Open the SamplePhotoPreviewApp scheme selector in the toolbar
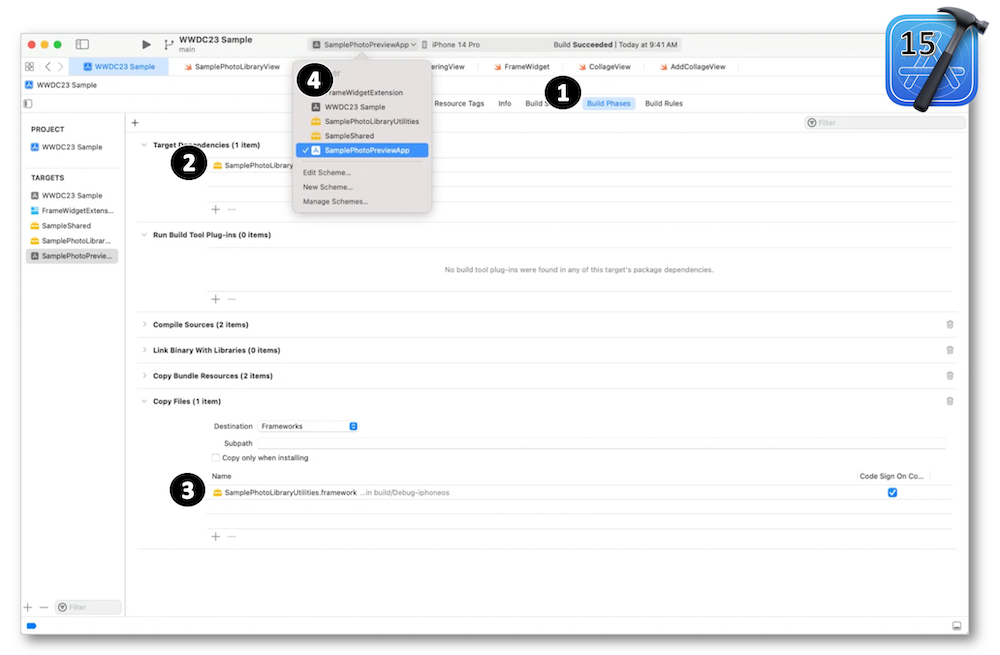The image size is (1000, 655). (x=364, y=45)
